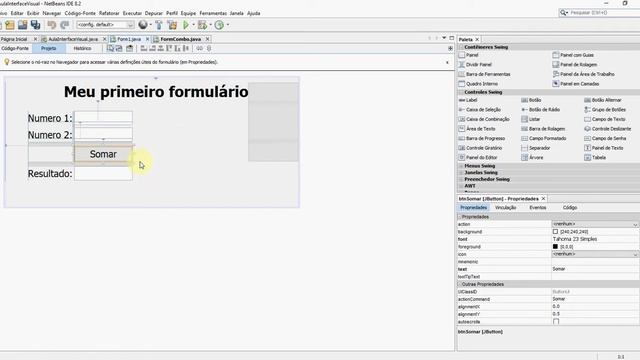Switch to Vinculação properties tab
Image resolution: width=640 pixels, height=360 pixels.
pos(505,208)
